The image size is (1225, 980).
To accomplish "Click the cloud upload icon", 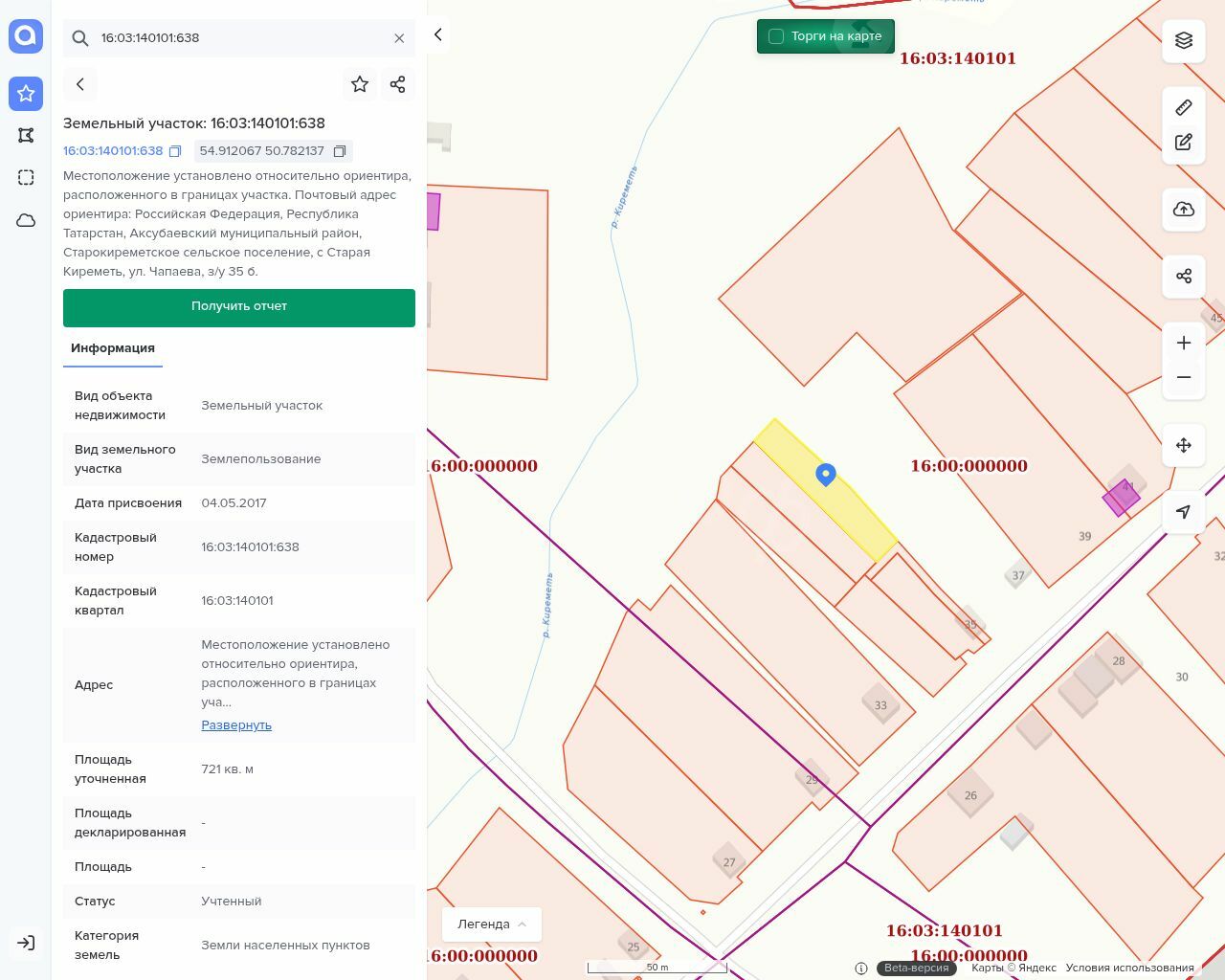I will point(1184,210).
